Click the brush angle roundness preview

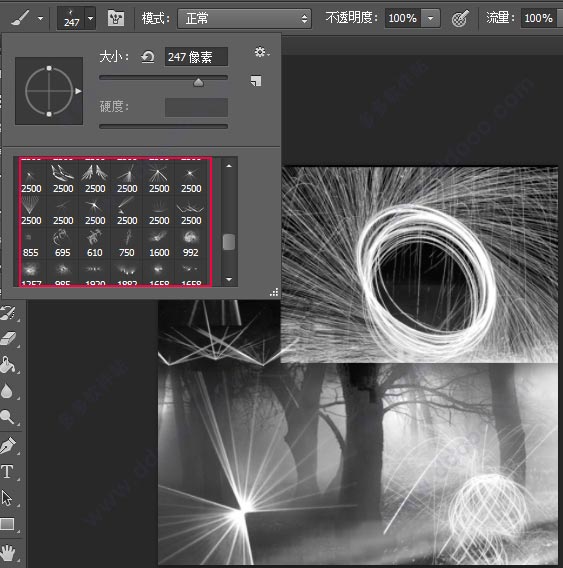coord(49,91)
